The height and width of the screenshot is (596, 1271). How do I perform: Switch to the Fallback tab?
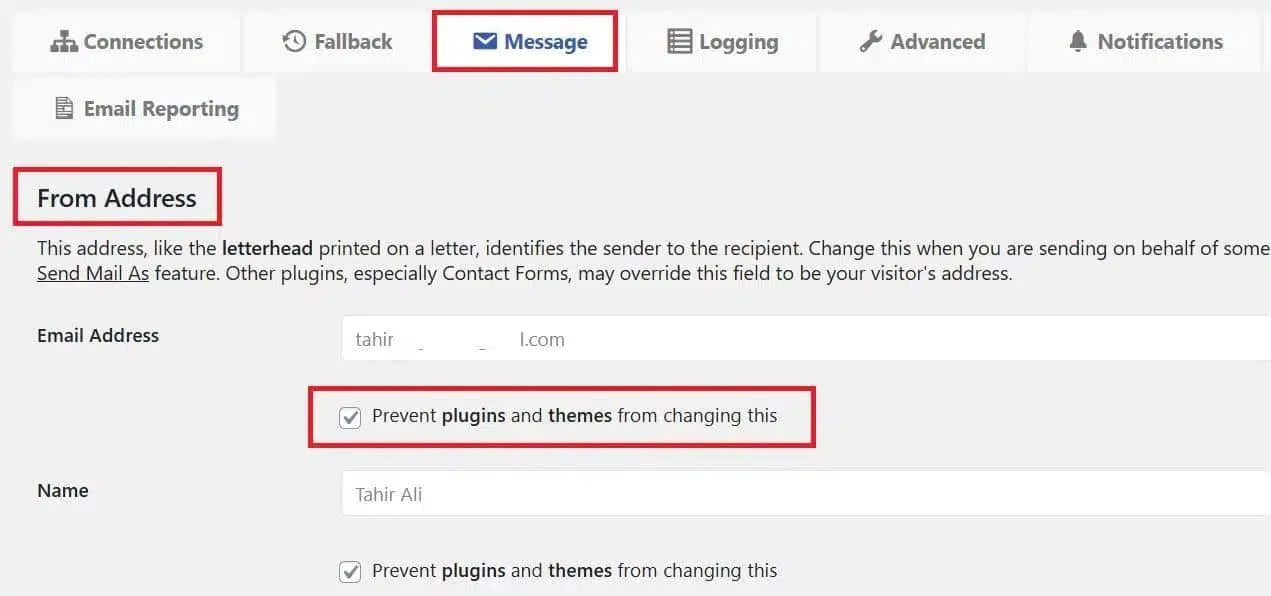353,42
